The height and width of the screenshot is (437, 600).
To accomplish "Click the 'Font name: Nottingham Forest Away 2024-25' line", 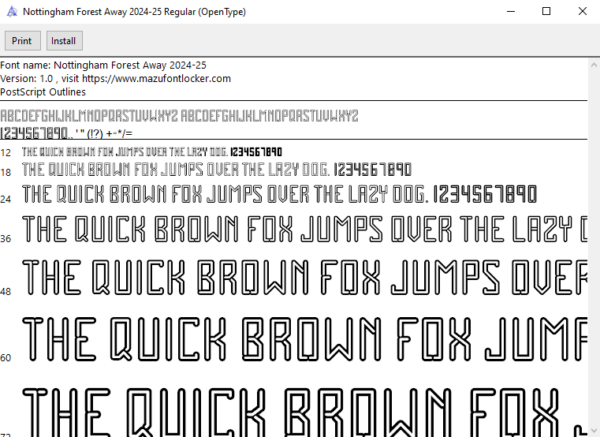I will coord(103,65).
